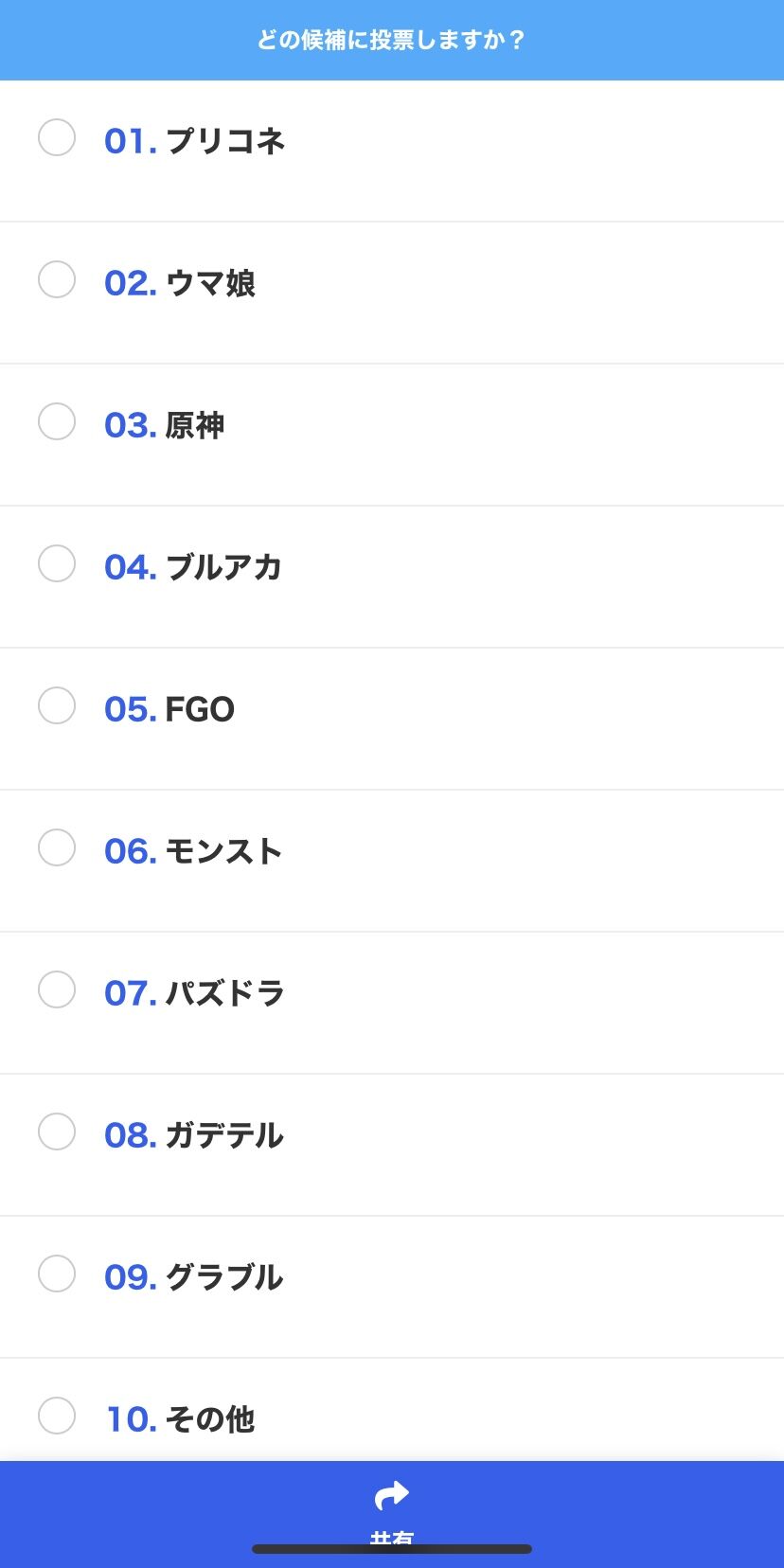784x1568 pixels.
Task: Click the プリコネ candidate text
Action: pos(225,141)
